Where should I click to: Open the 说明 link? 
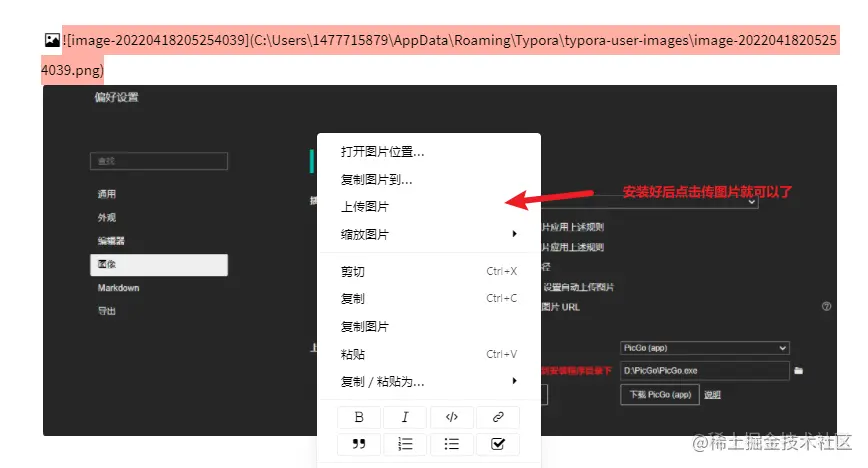(x=712, y=395)
